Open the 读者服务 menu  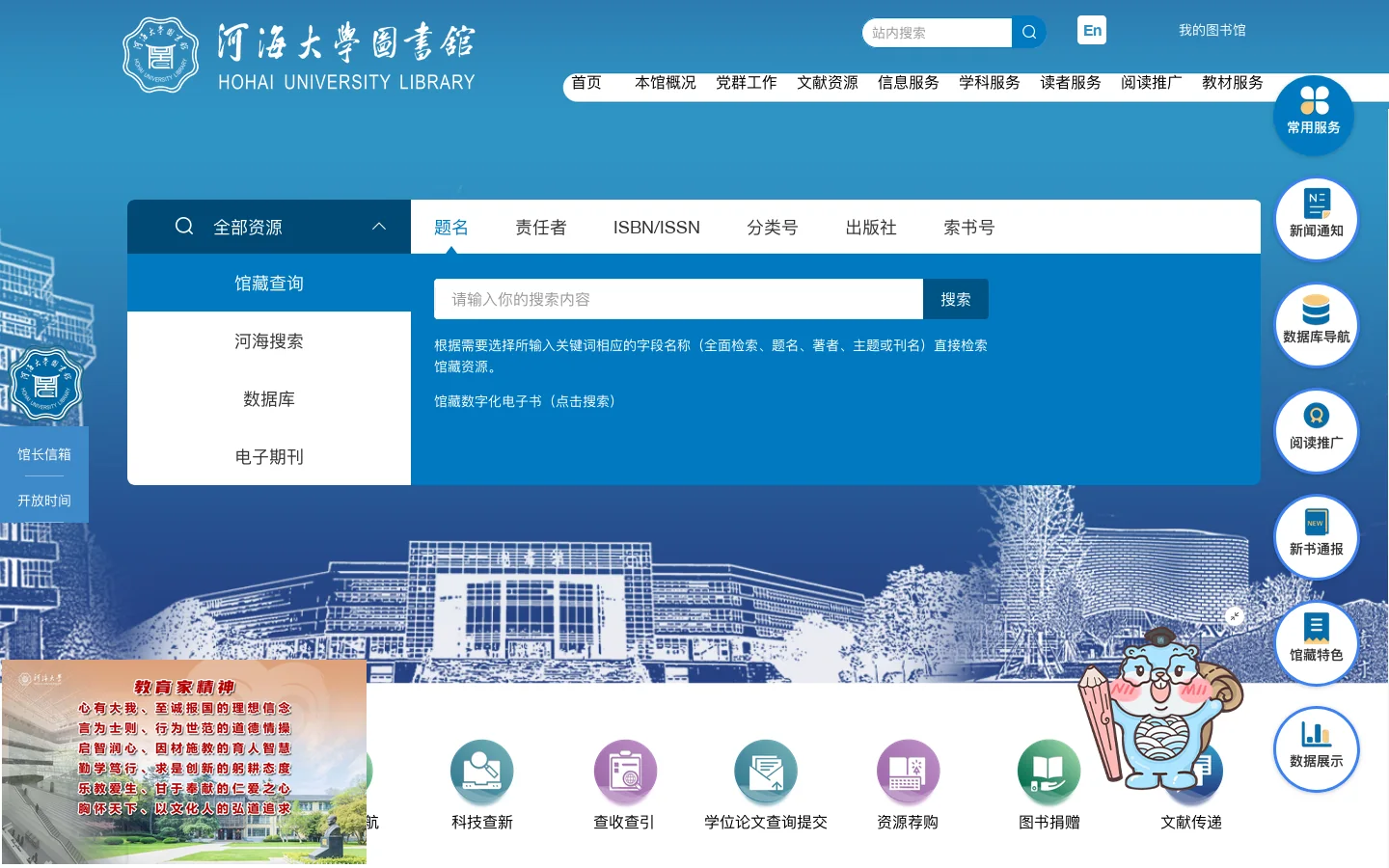(1071, 82)
